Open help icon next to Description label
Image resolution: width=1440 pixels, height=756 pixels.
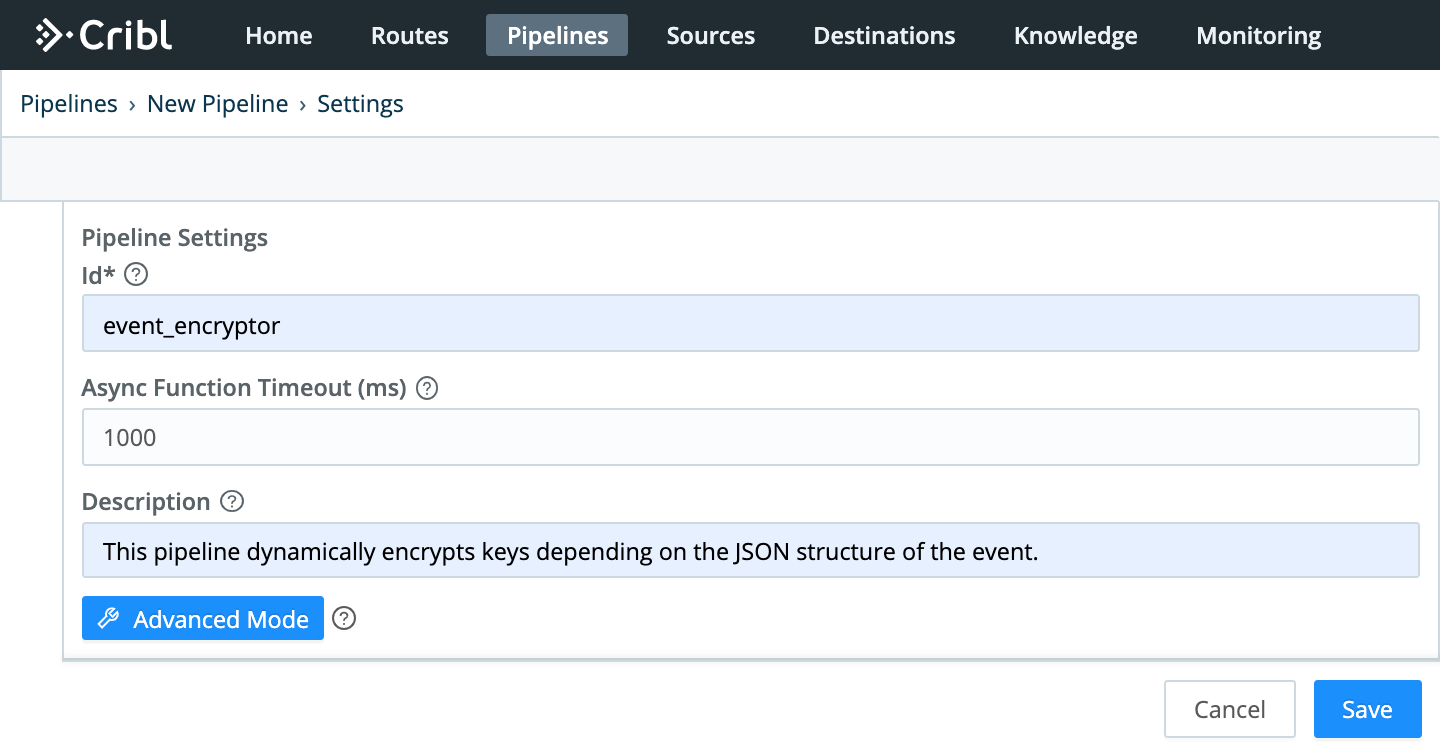232,501
